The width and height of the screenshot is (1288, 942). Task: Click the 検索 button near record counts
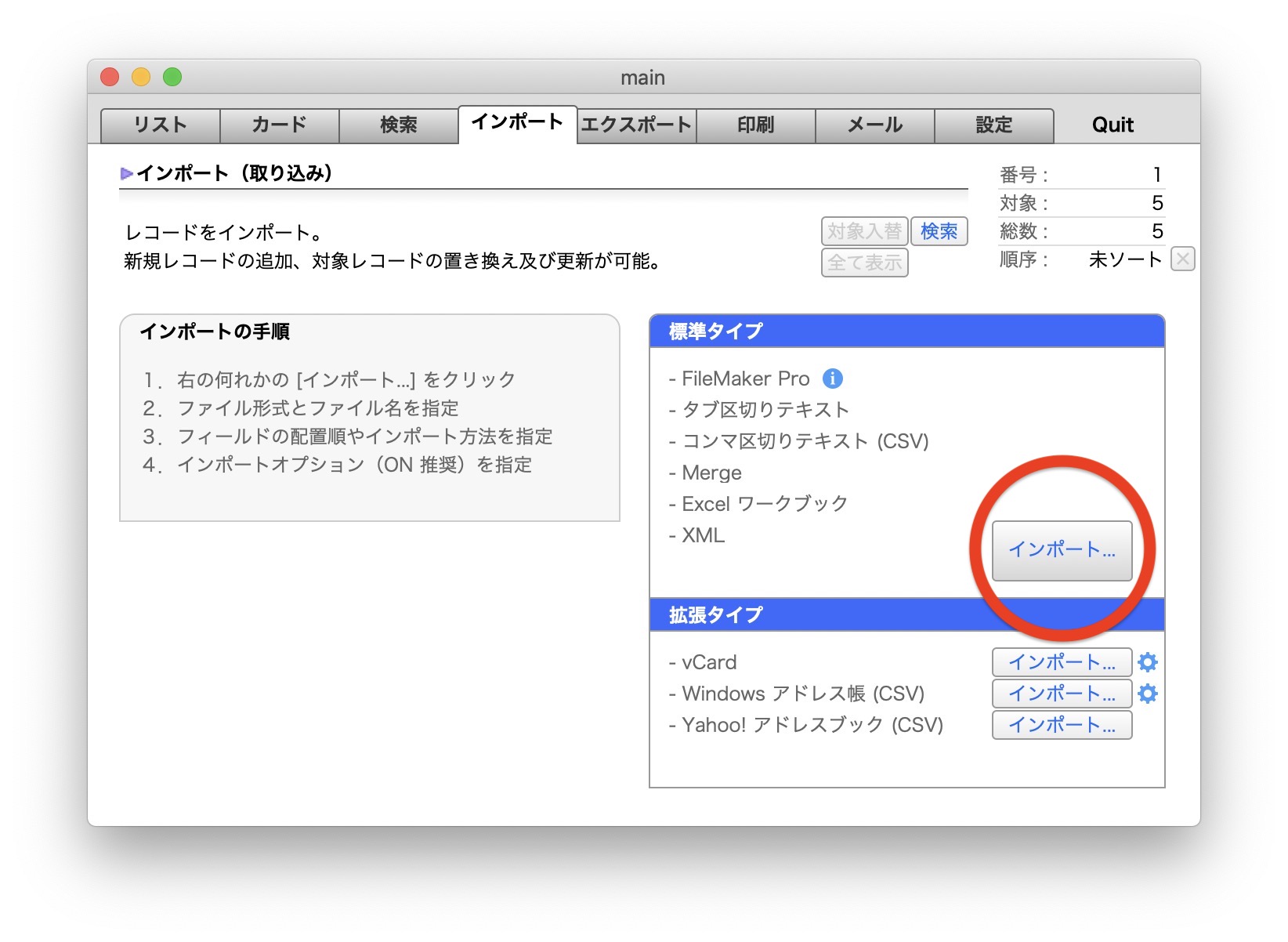(x=939, y=231)
